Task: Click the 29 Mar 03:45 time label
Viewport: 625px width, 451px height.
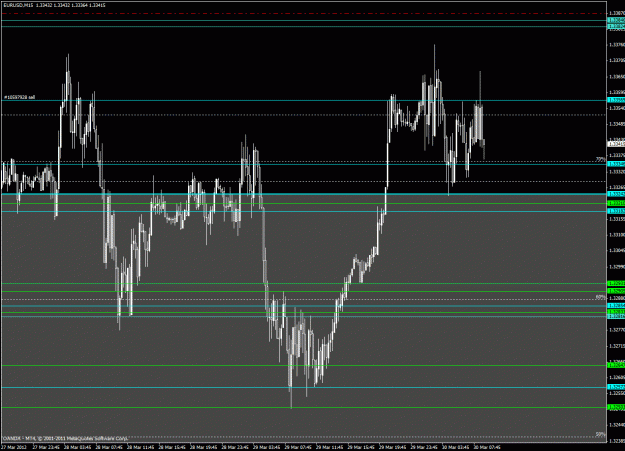Action: [x=267, y=447]
